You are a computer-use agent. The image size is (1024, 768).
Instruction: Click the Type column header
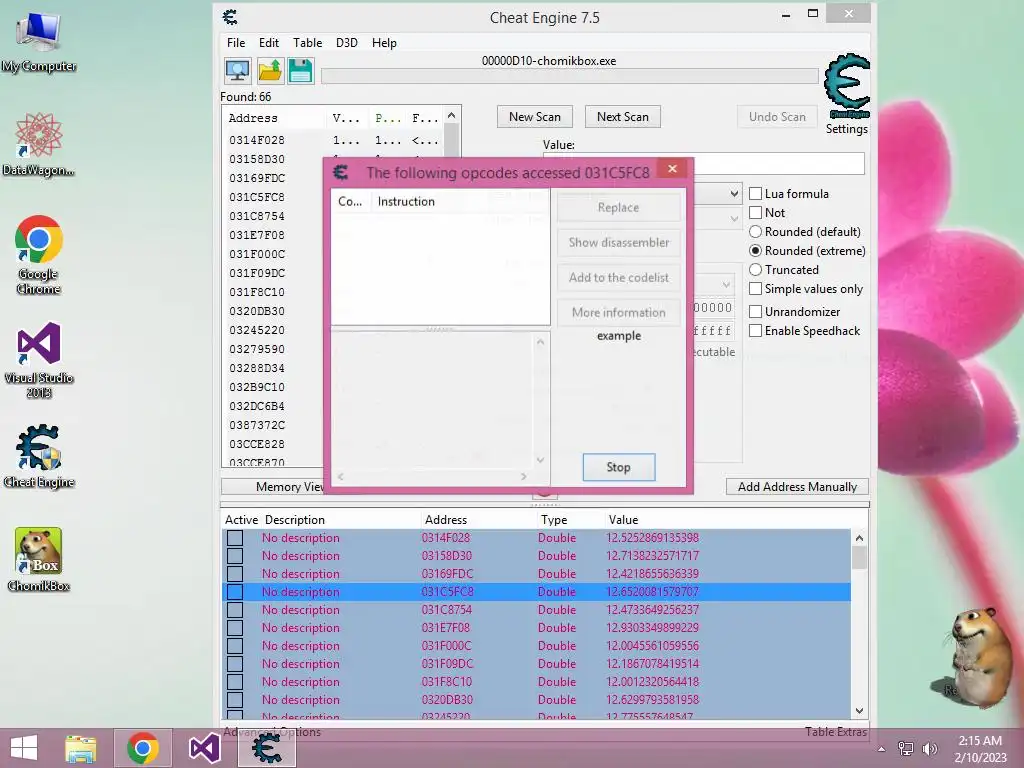[554, 520]
